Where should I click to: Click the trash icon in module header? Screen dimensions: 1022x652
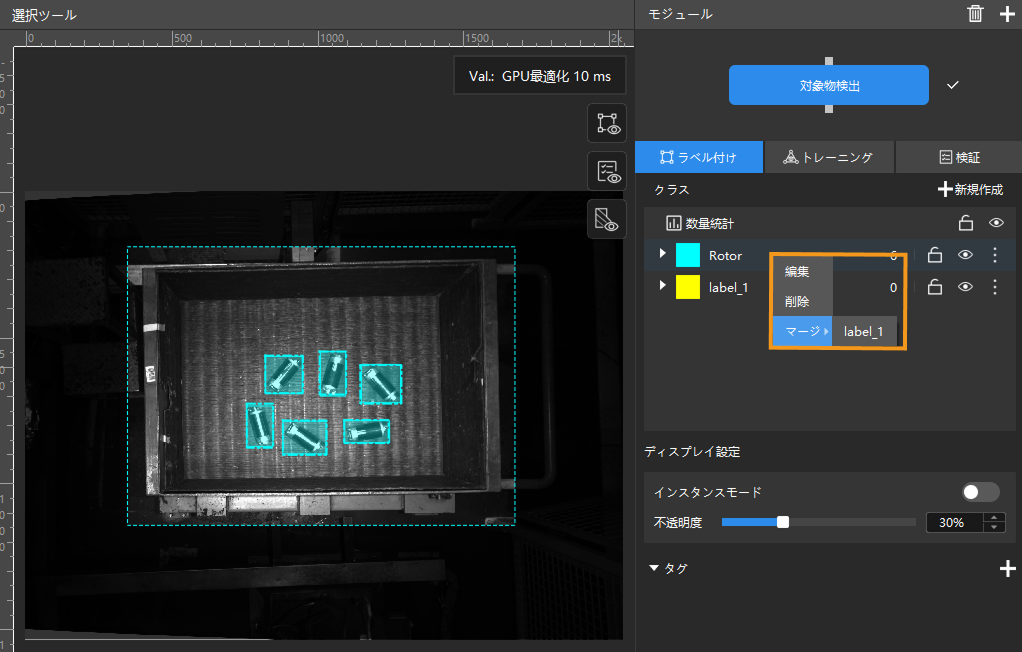point(975,14)
